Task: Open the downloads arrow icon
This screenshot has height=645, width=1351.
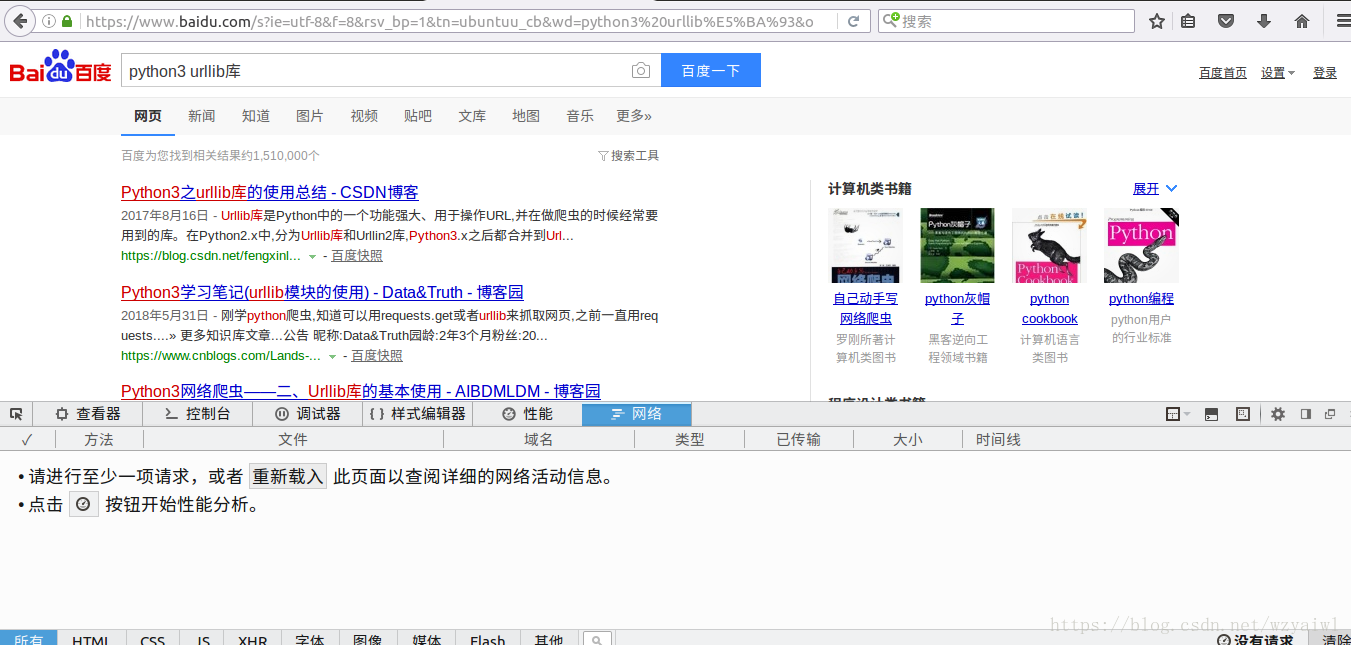Action: [x=1263, y=21]
